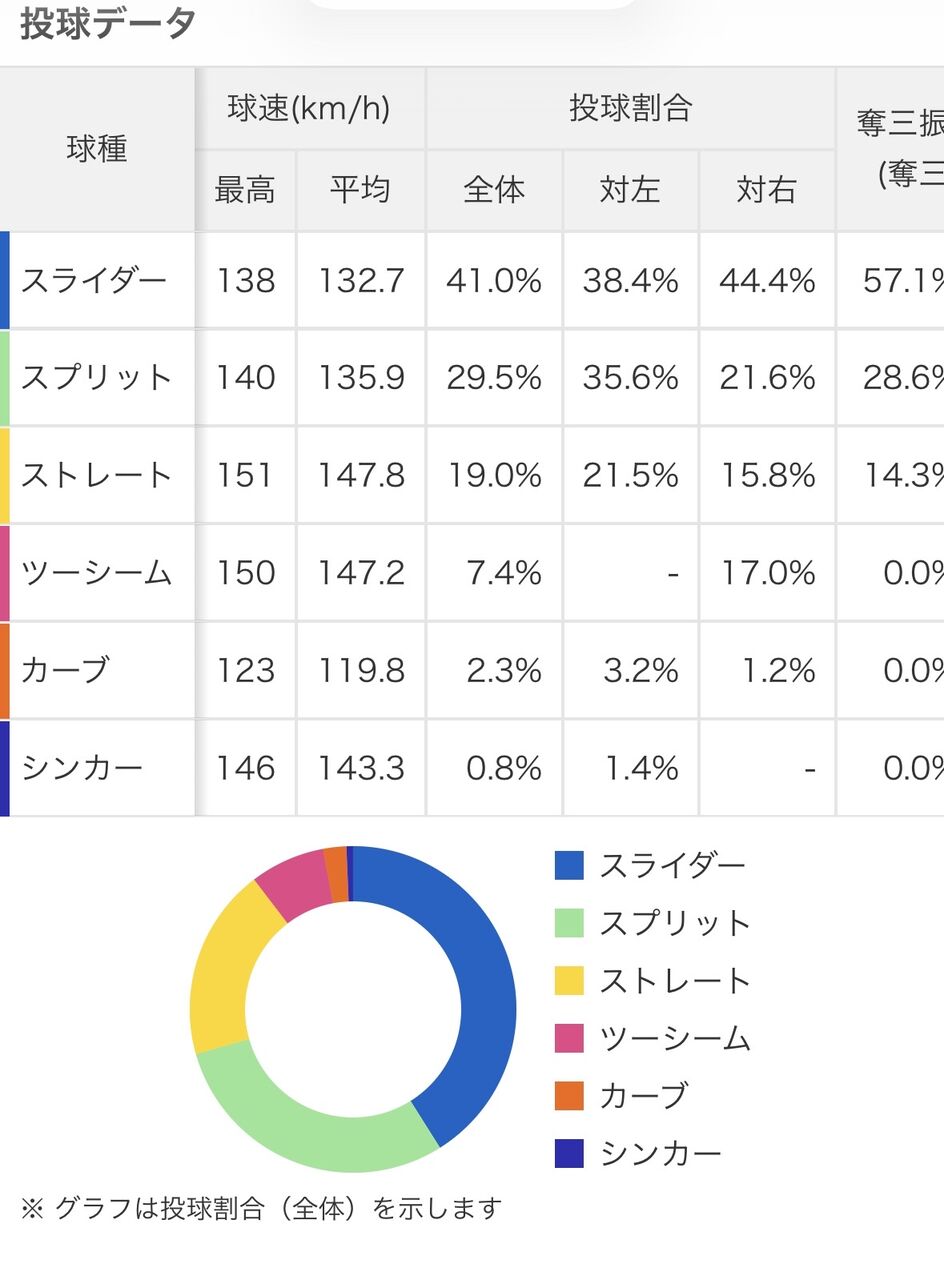Click the pink ツーシーム legend swatch

[569, 1038]
